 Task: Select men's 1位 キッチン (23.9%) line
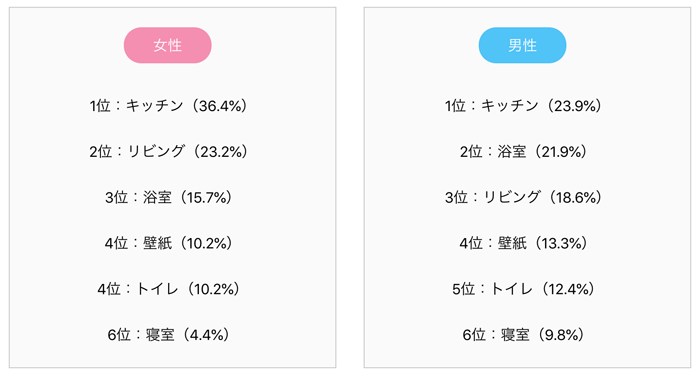tap(523, 106)
